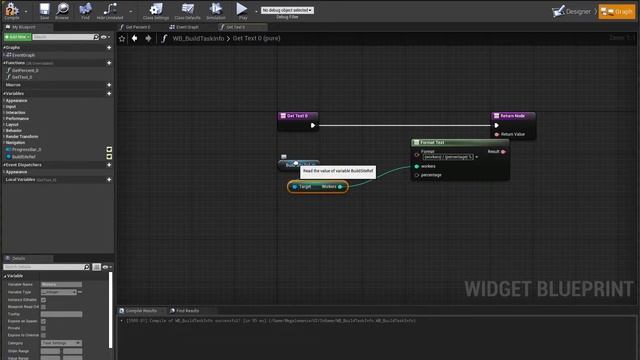
Task: Click Get Text 0 breadcrumb entry
Action: tap(256, 38)
